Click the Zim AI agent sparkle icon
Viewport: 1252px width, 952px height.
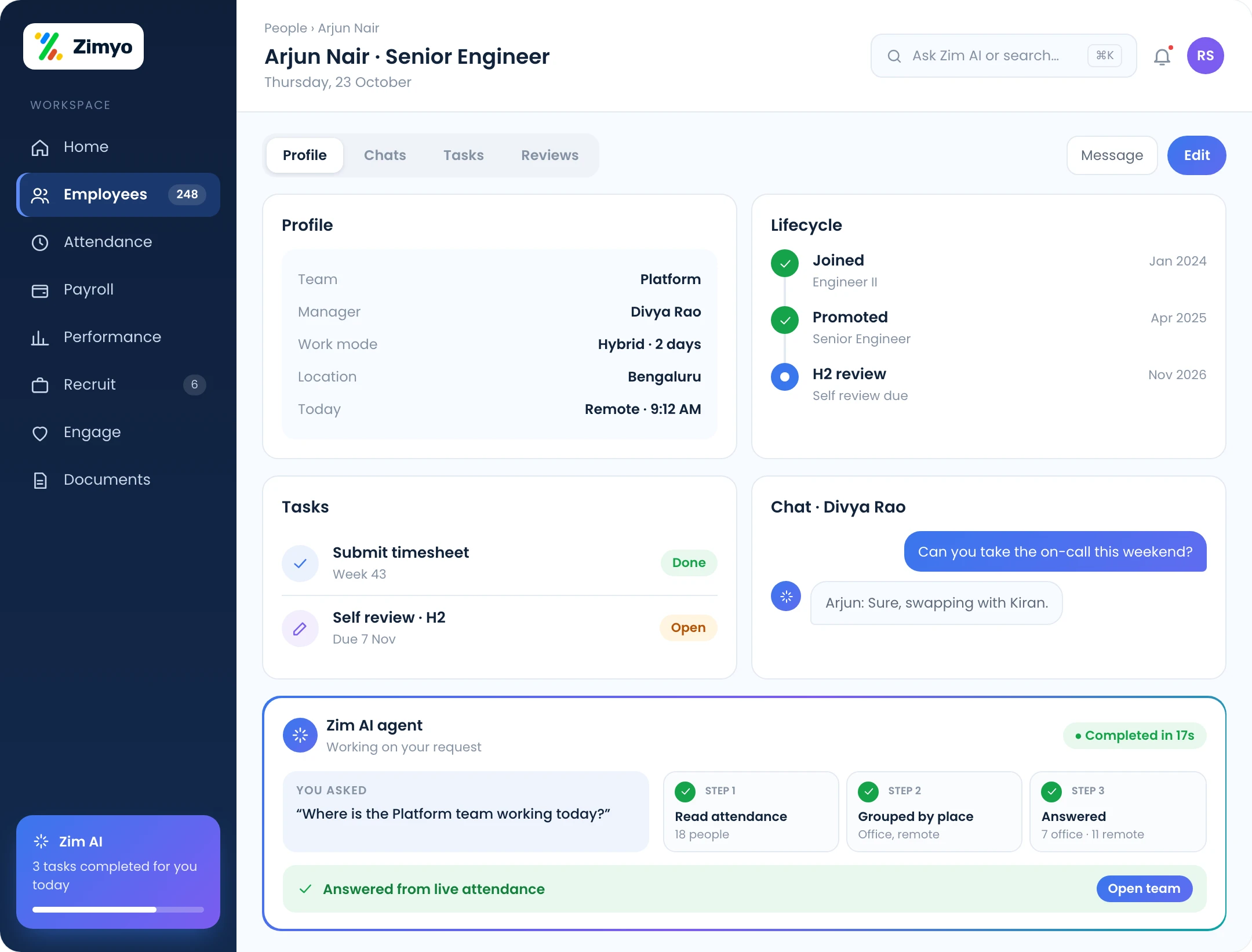(300, 735)
